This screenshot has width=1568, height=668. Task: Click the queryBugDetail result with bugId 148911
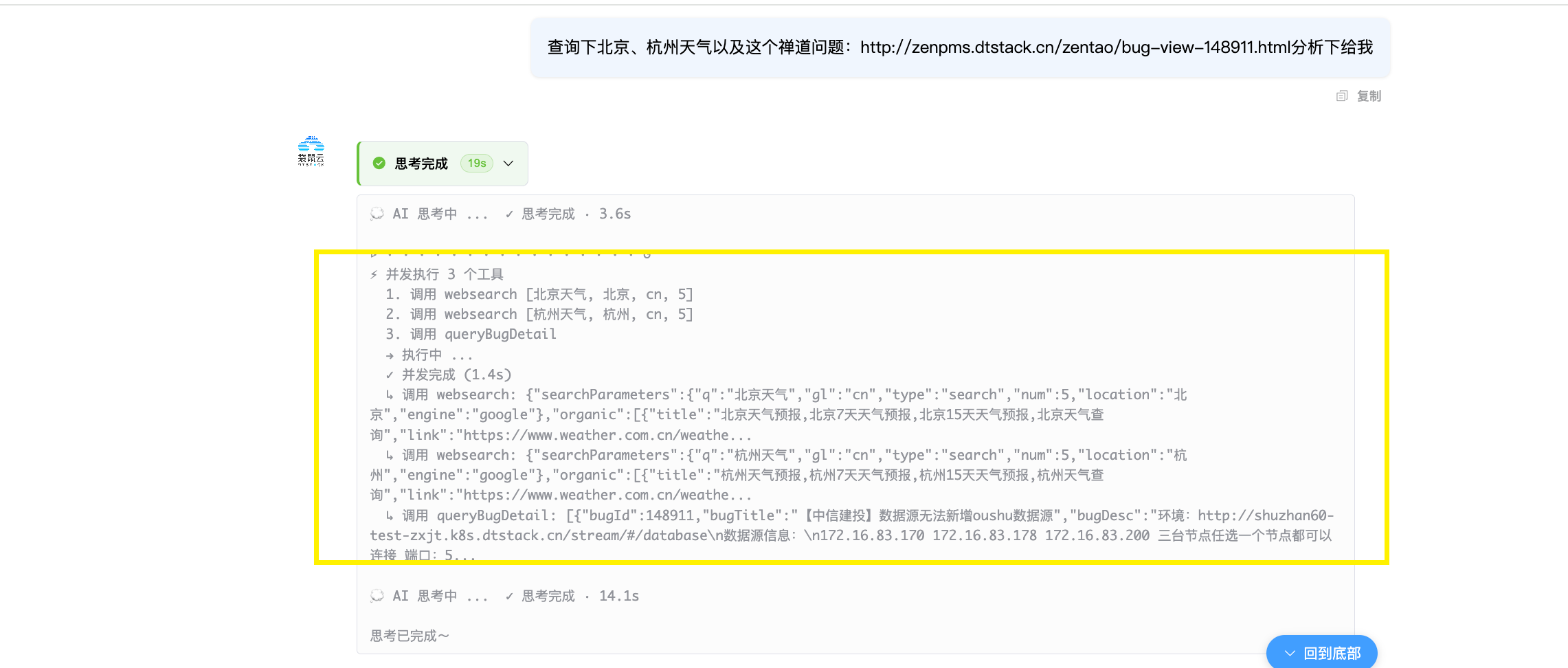coord(852,535)
